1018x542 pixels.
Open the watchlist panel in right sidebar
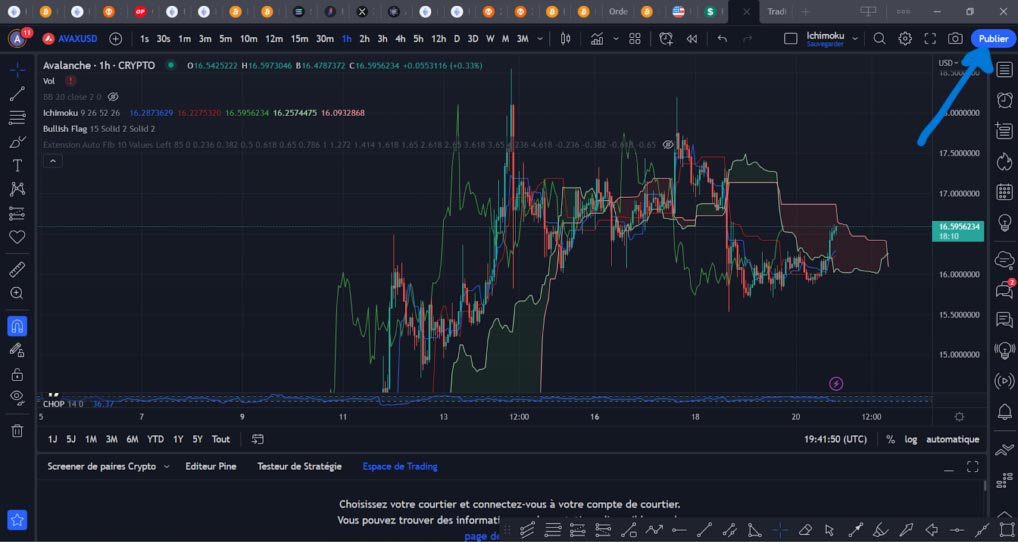pyautogui.click(x=1004, y=69)
